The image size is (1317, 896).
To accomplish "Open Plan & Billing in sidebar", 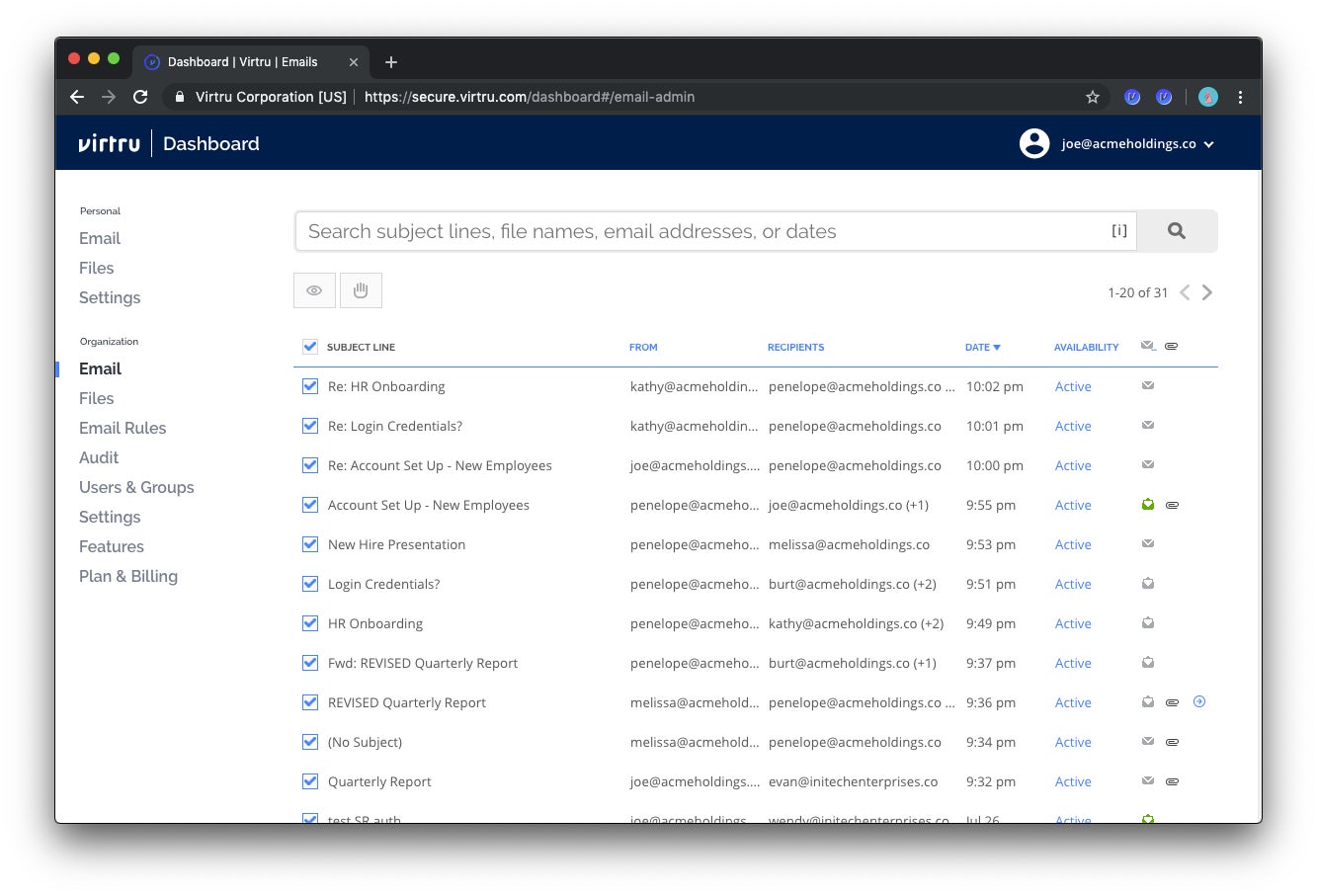I will pos(128,576).
